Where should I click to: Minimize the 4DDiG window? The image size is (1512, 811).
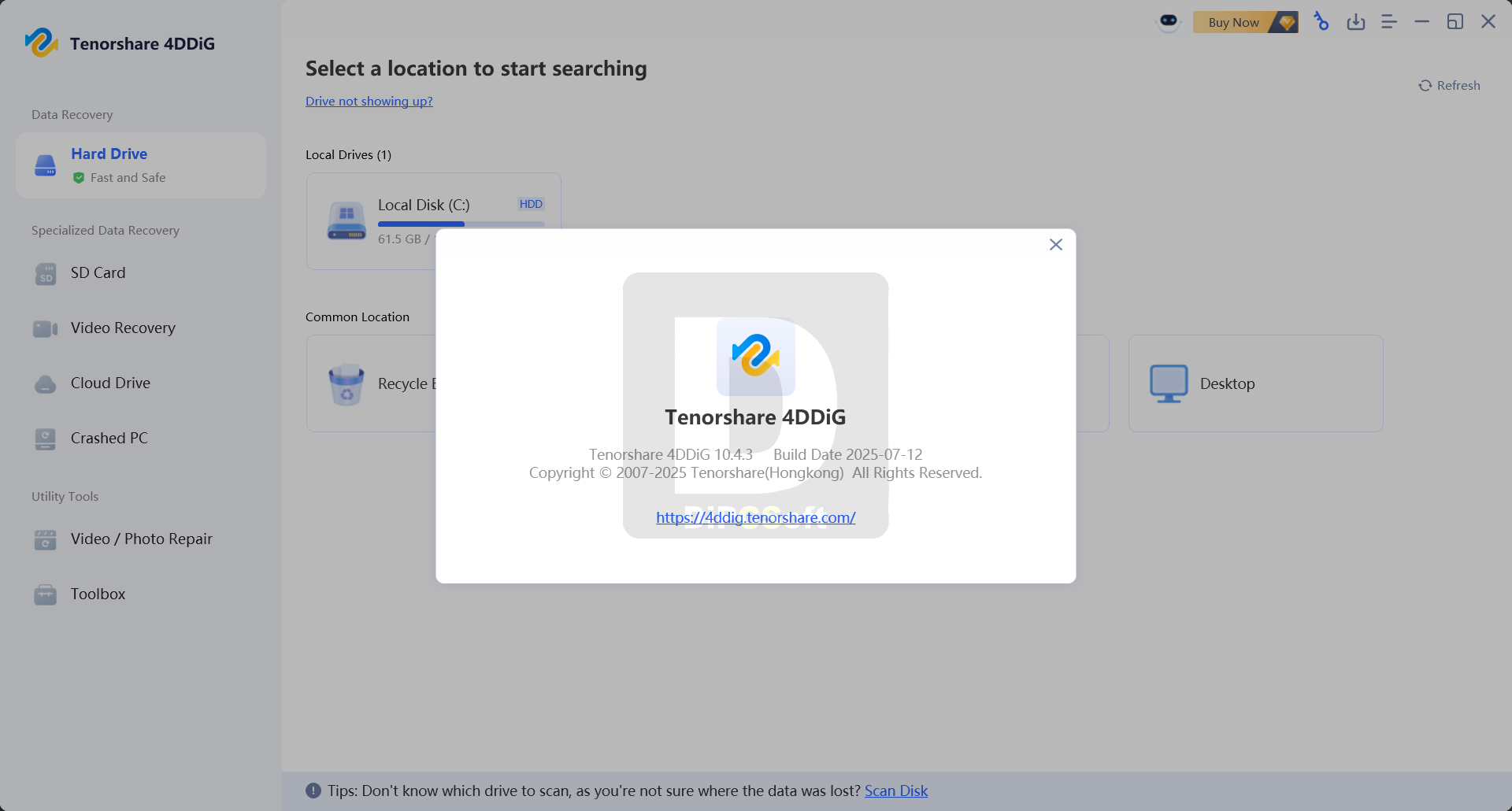(1421, 22)
